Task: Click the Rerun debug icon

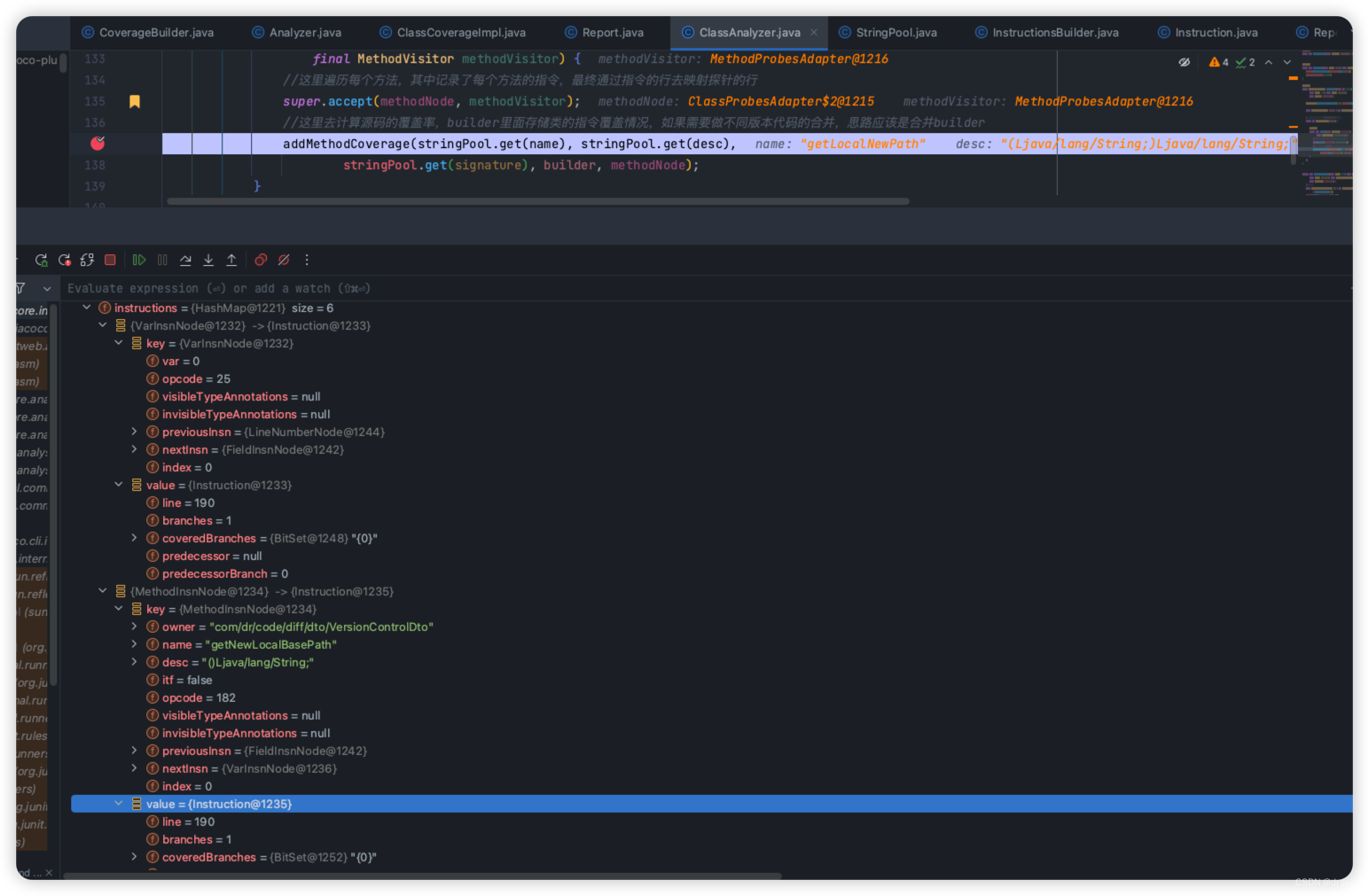Action: [41, 260]
